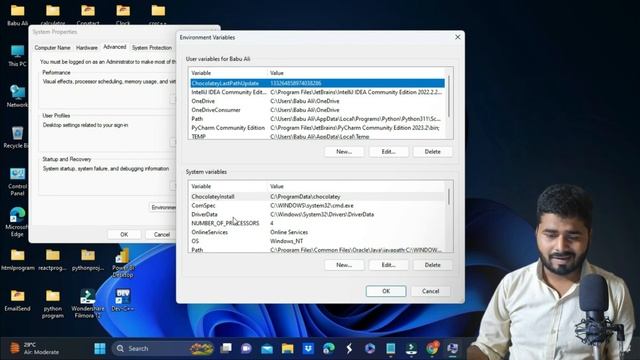Click Edit under User variables

[389, 151]
